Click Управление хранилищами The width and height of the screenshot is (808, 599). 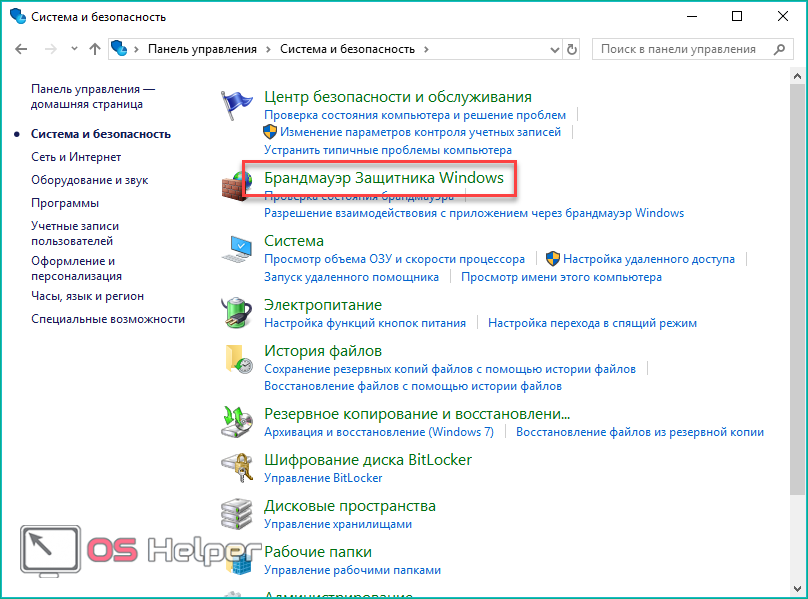point(338,524)
